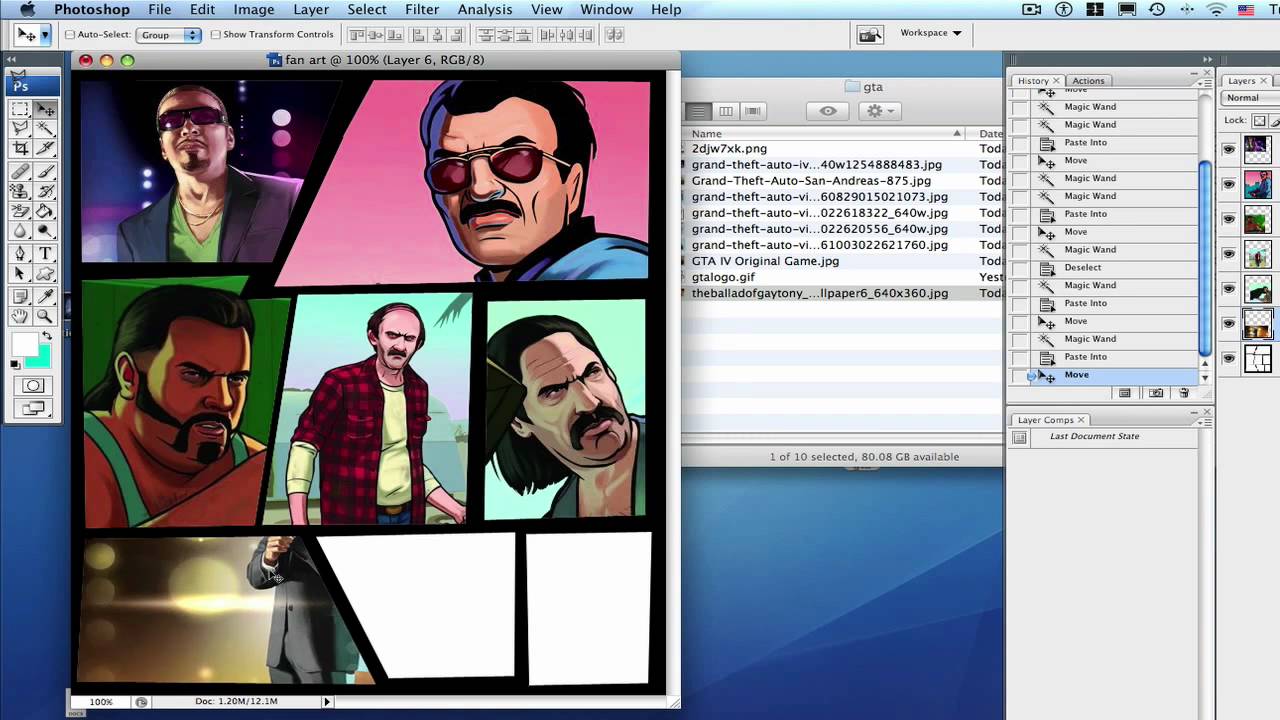Switch to the Actions tab

point(1088,81)
